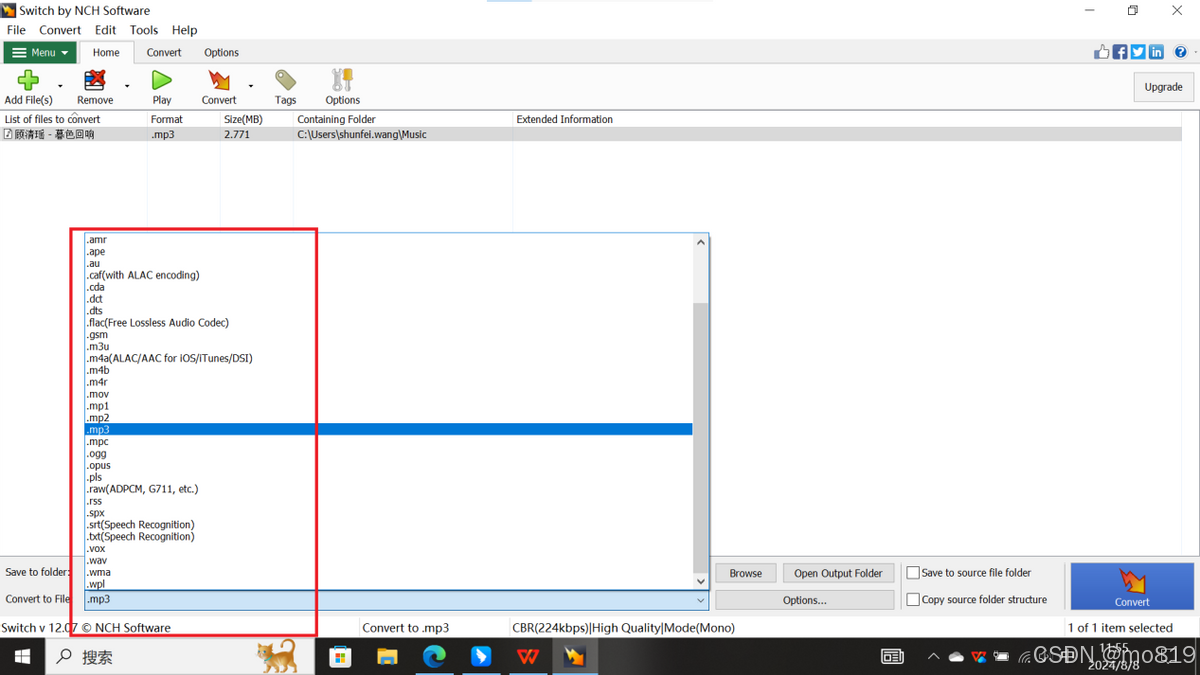1200x675 pixels.
Task: Click the thumbs-up like icon
Action: tap(1102, 52)
